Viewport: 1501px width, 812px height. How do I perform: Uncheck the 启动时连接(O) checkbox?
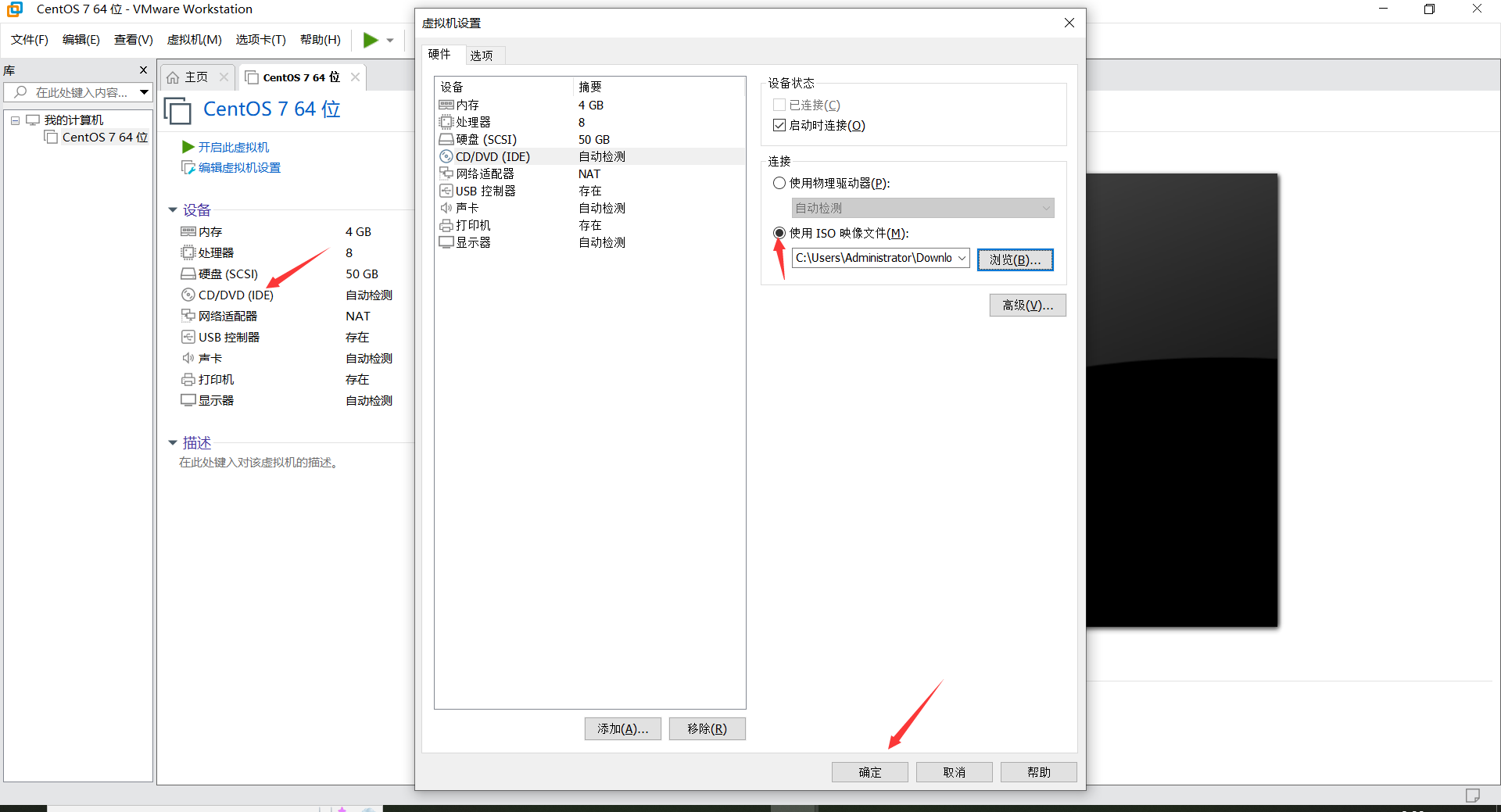pyautogui.click(x=779, y=125)
